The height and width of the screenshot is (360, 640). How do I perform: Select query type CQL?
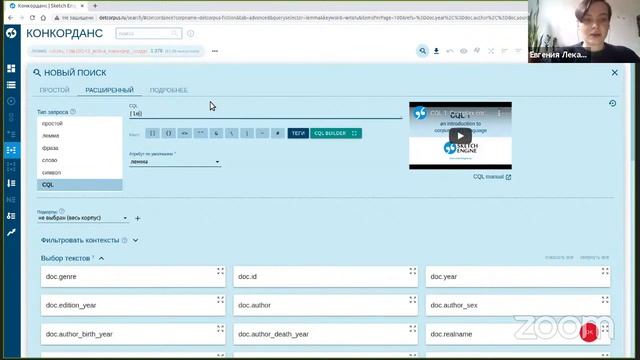pyautogui.click(x=80, y=184)
